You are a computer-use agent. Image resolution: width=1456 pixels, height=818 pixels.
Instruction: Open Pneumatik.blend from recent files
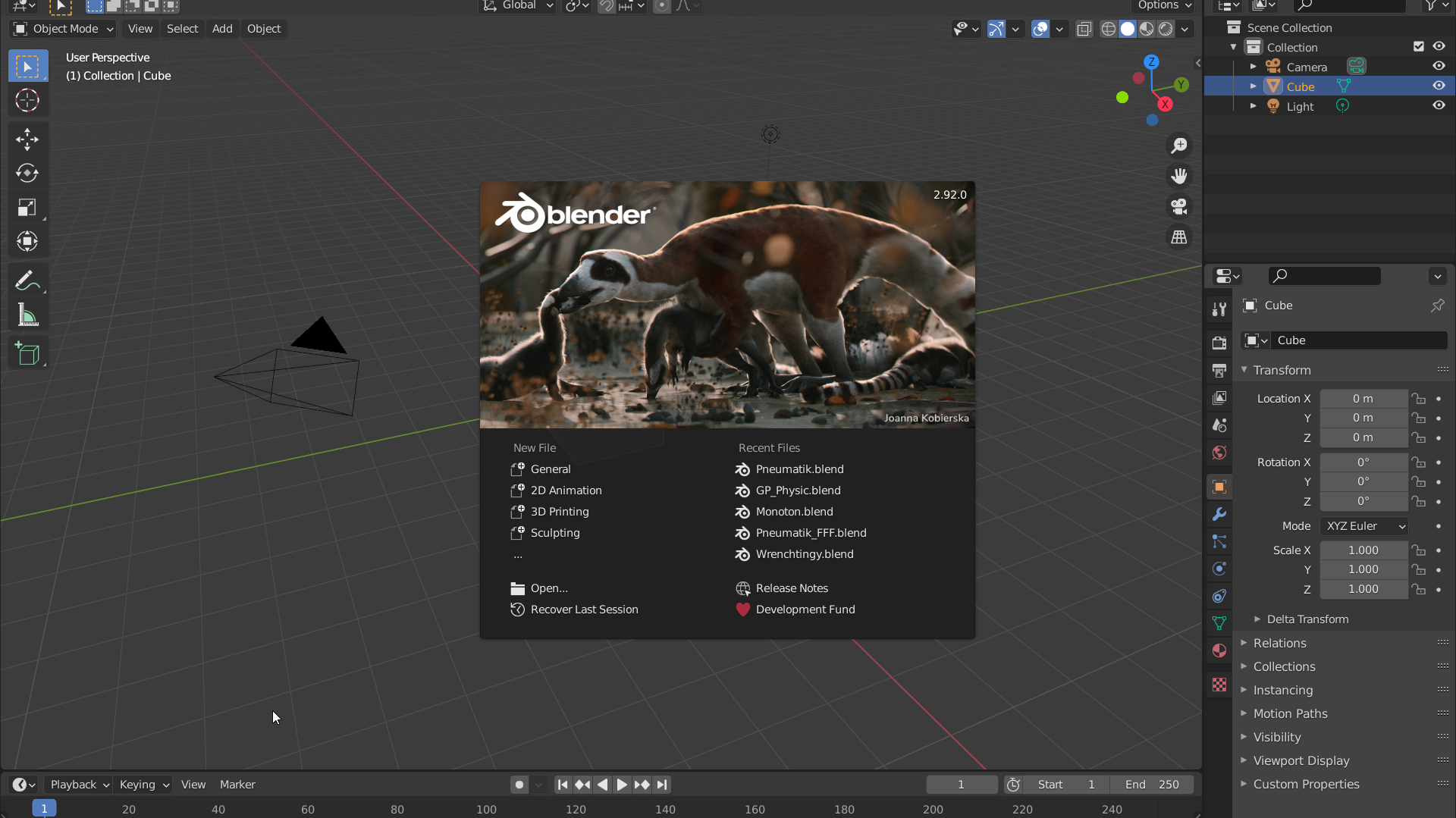click(799, 469)
